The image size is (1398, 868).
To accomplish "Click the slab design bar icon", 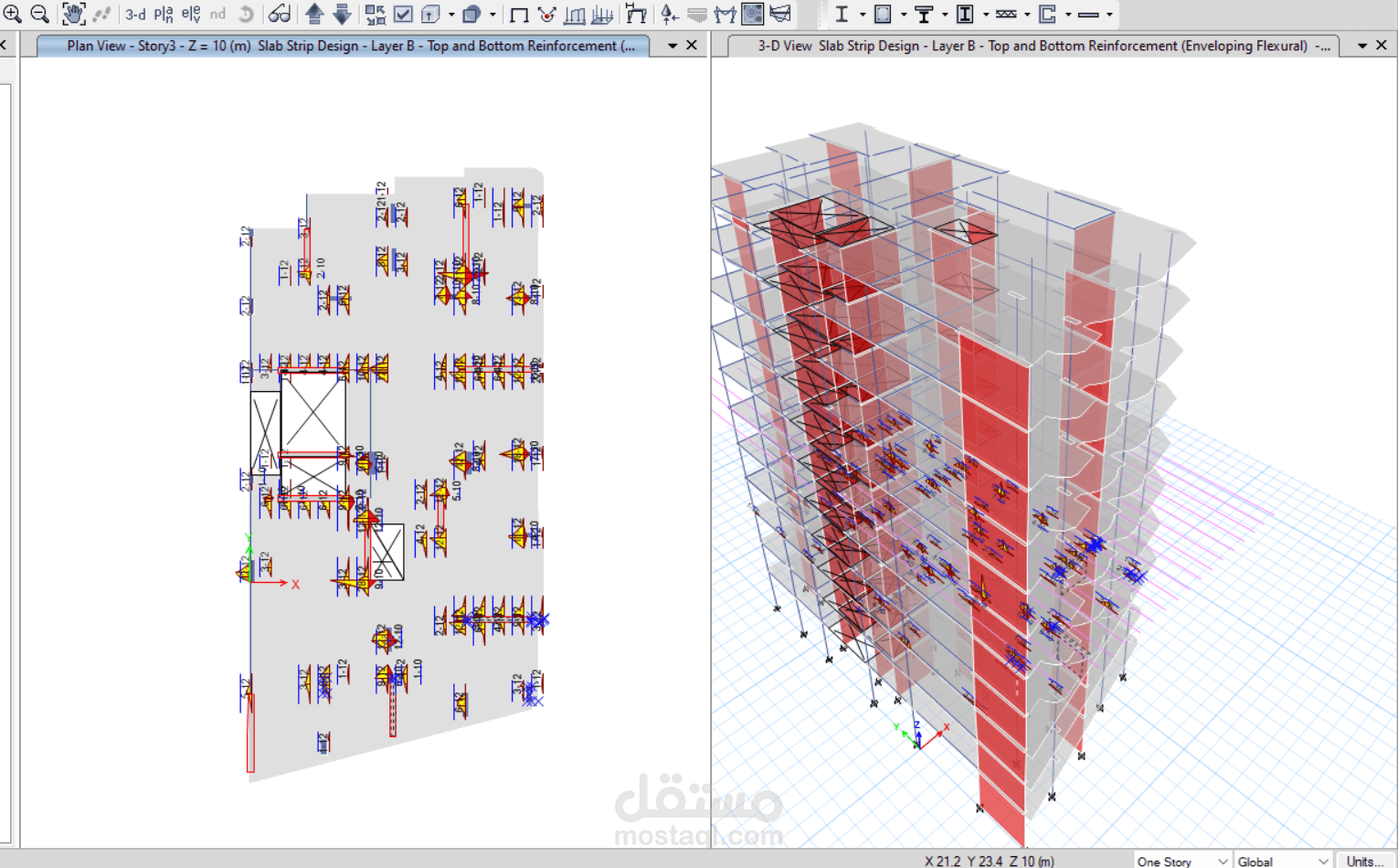I will click(1088, 14).
